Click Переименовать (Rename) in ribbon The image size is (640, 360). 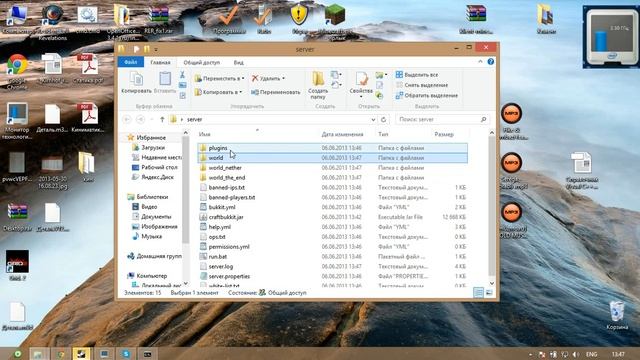pos(276,92)
